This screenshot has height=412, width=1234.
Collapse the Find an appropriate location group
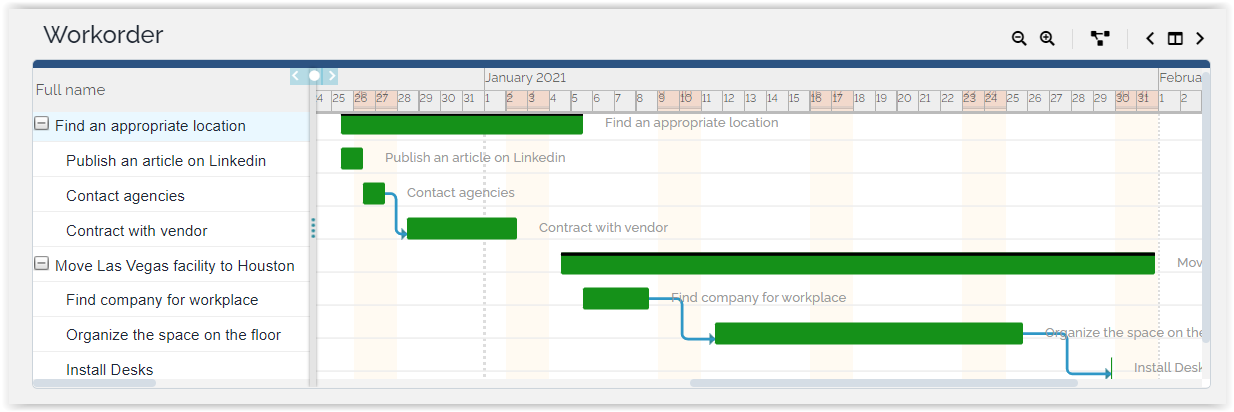click(42, 125)
